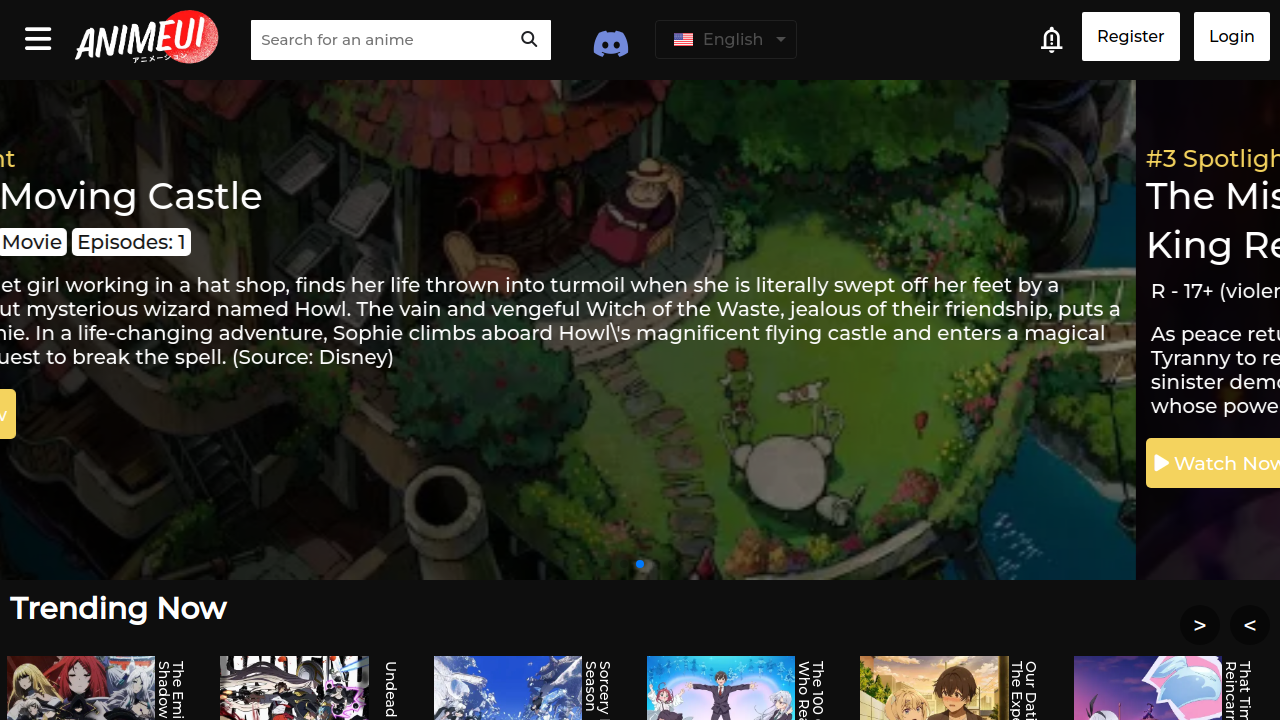Open the Discord server link icon
1280x720 pixels.
click(610, 43)
